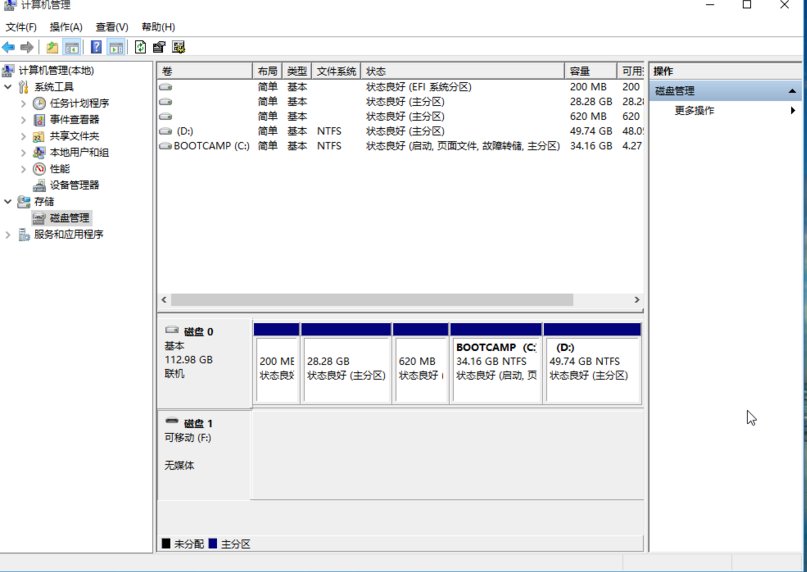Sort by the 布局 column header
This screenshot has height=572, width=807.
tap(267, 71)
